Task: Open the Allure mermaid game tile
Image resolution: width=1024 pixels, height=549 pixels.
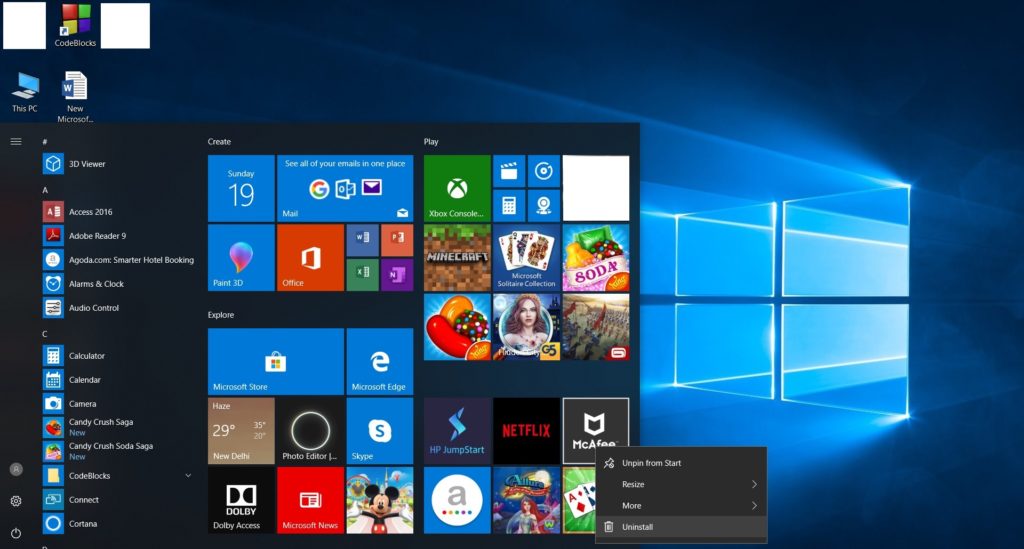Action: pos(526,500)
